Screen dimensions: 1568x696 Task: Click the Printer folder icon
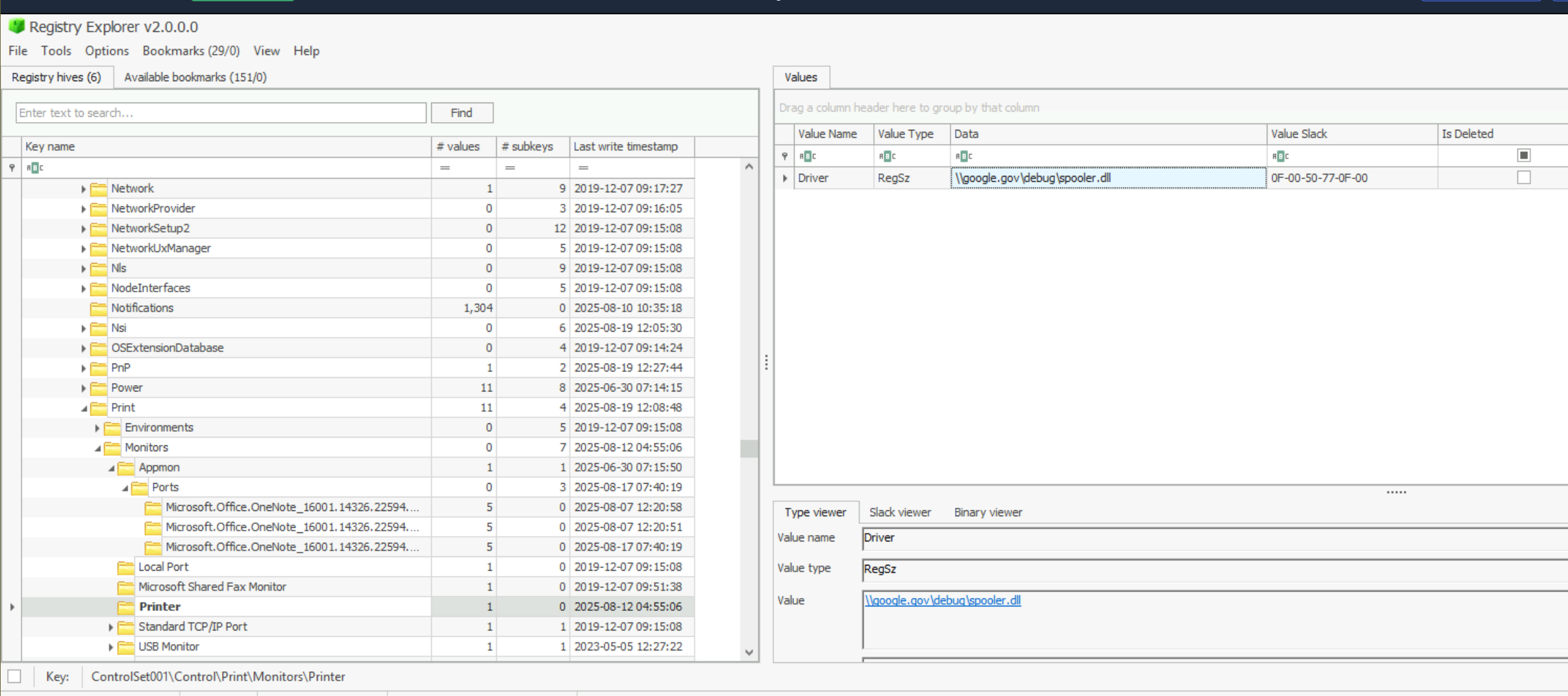(x=126, y=607)
